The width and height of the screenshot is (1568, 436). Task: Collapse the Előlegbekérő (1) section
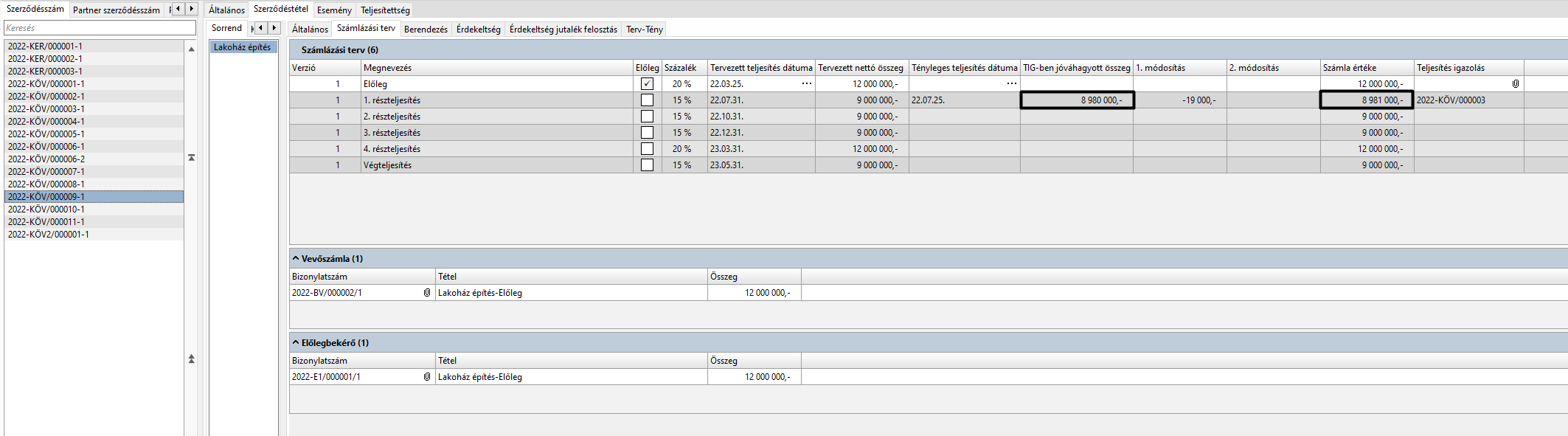point(296,343)
